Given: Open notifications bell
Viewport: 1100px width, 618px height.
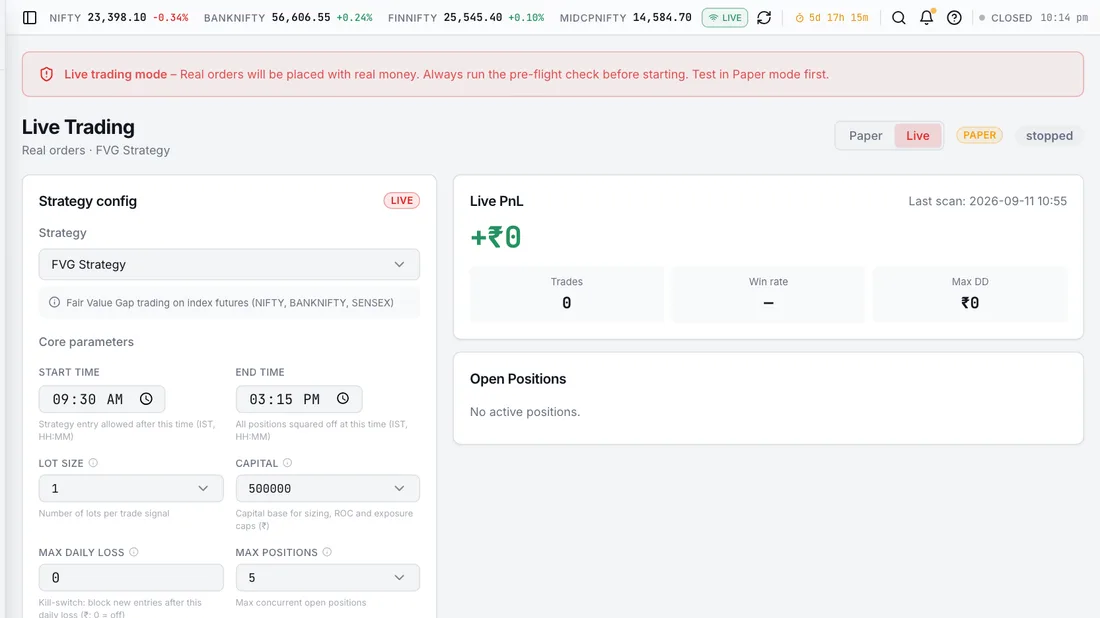Looking at the screenshot, I should coord(927,18).
